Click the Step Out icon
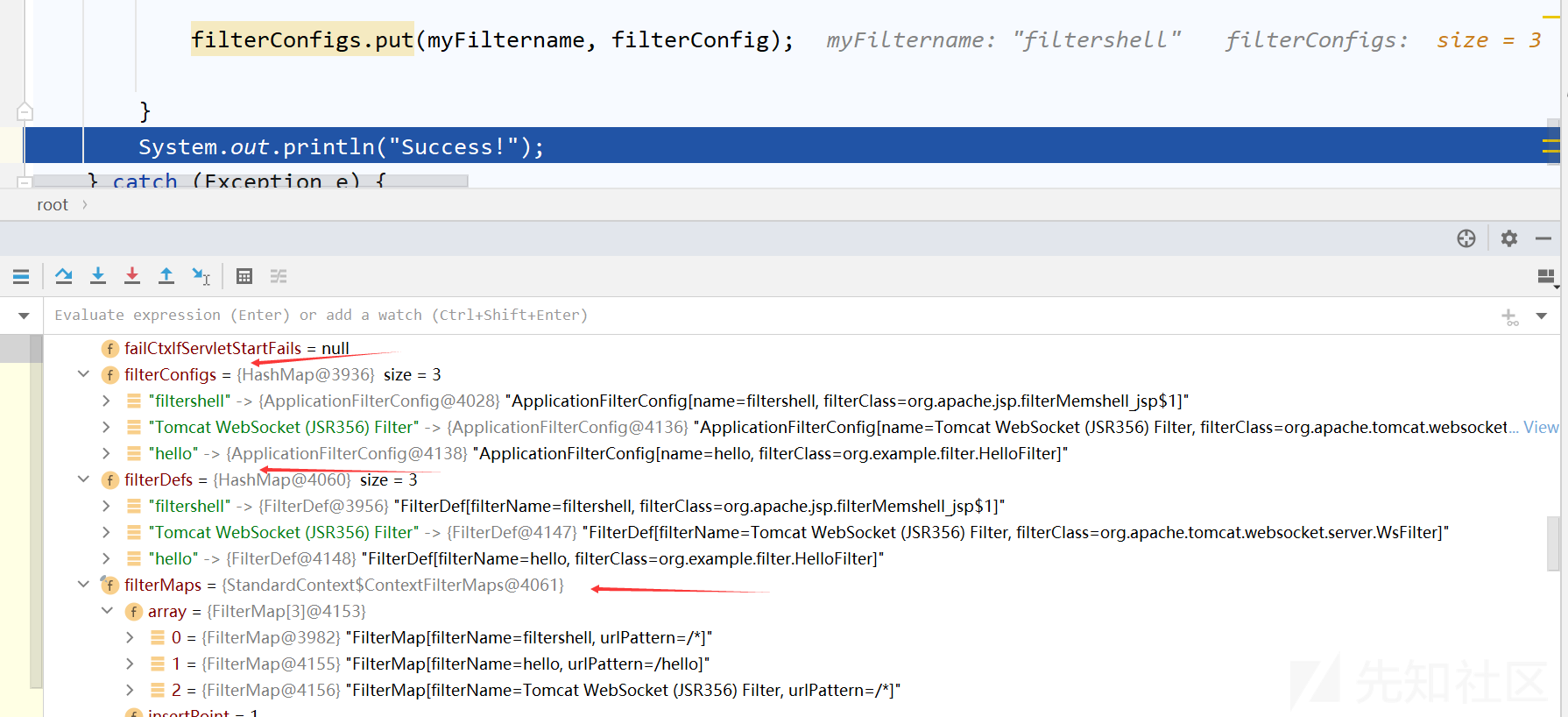The width and height of the screenshot is (1568, 717). 166,277
